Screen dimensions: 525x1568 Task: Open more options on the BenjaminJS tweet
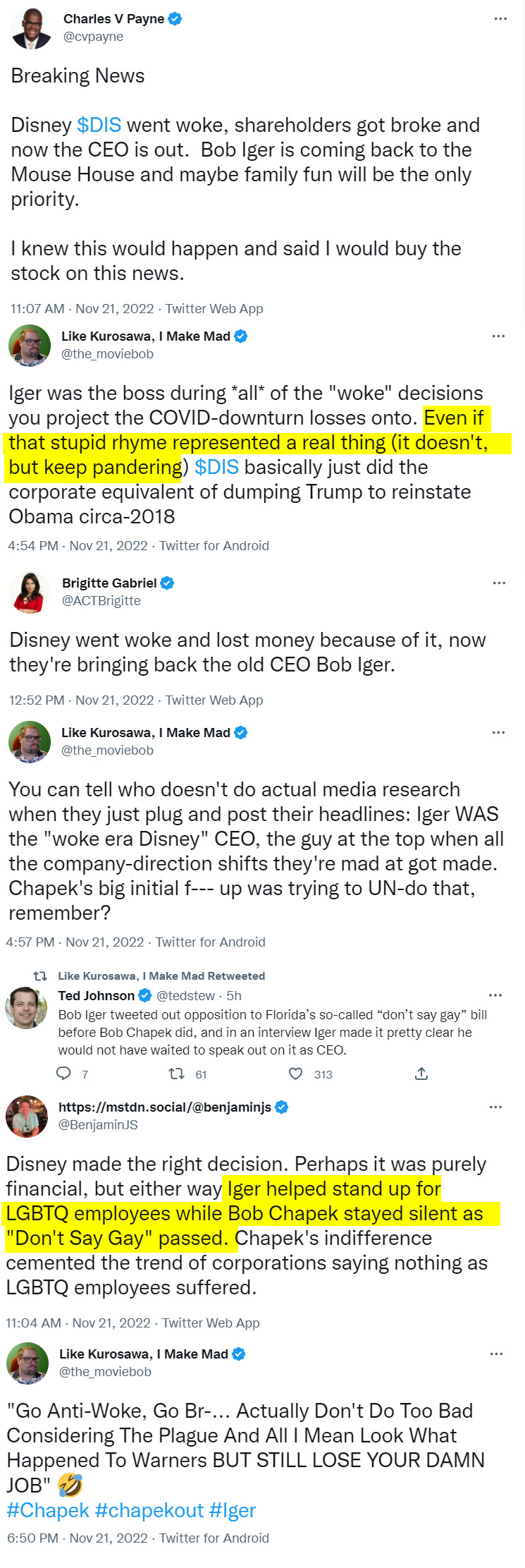pos(496,1107)
